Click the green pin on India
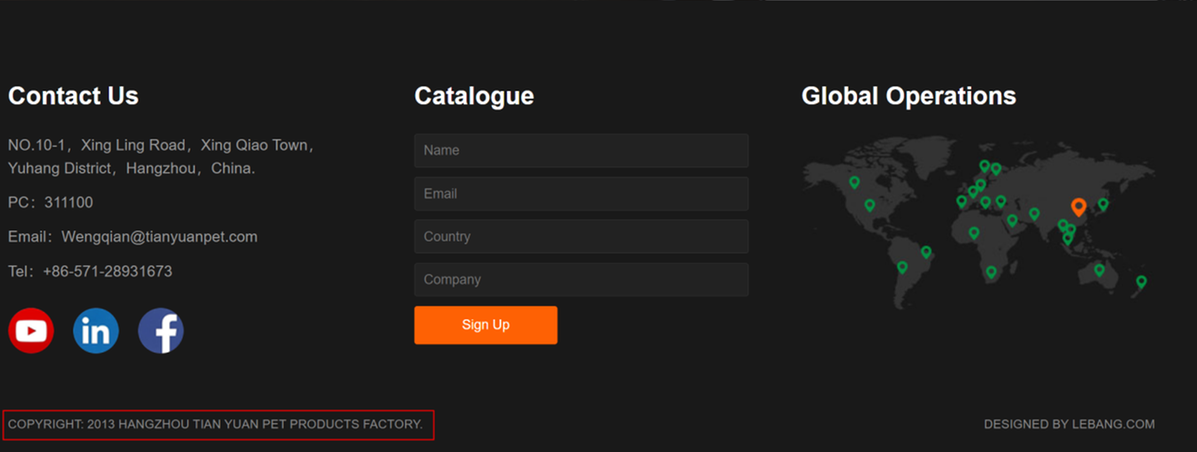 pyautogui.click(x=1034, y=214)
